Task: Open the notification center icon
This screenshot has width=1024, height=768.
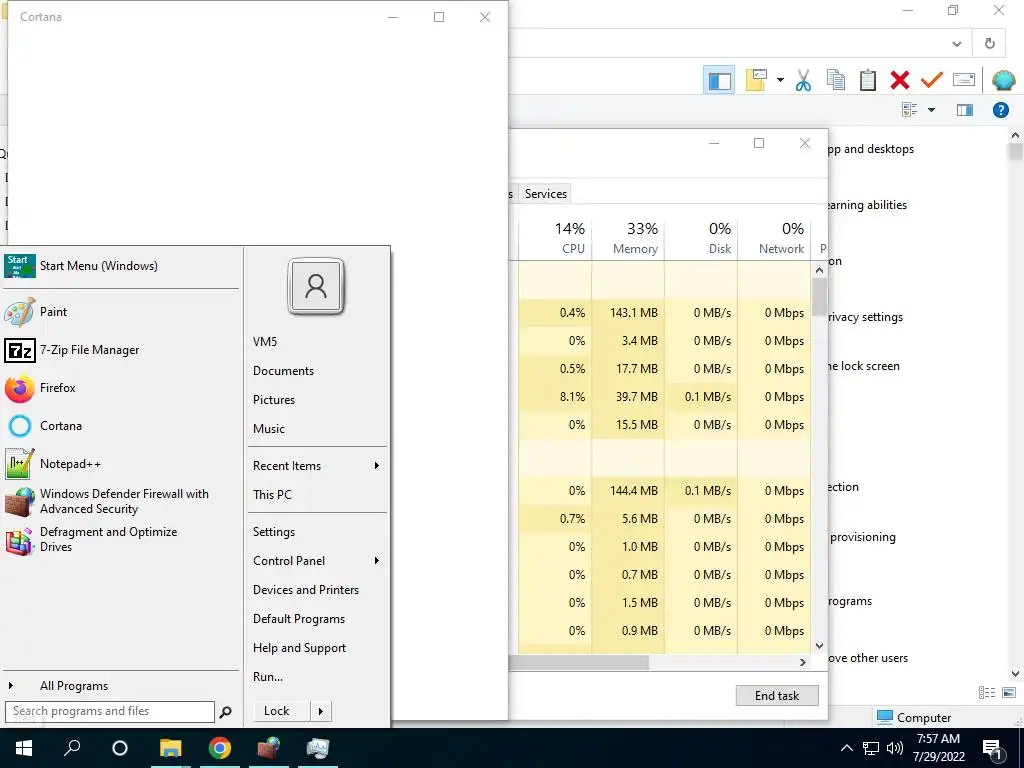Action: 993,749
